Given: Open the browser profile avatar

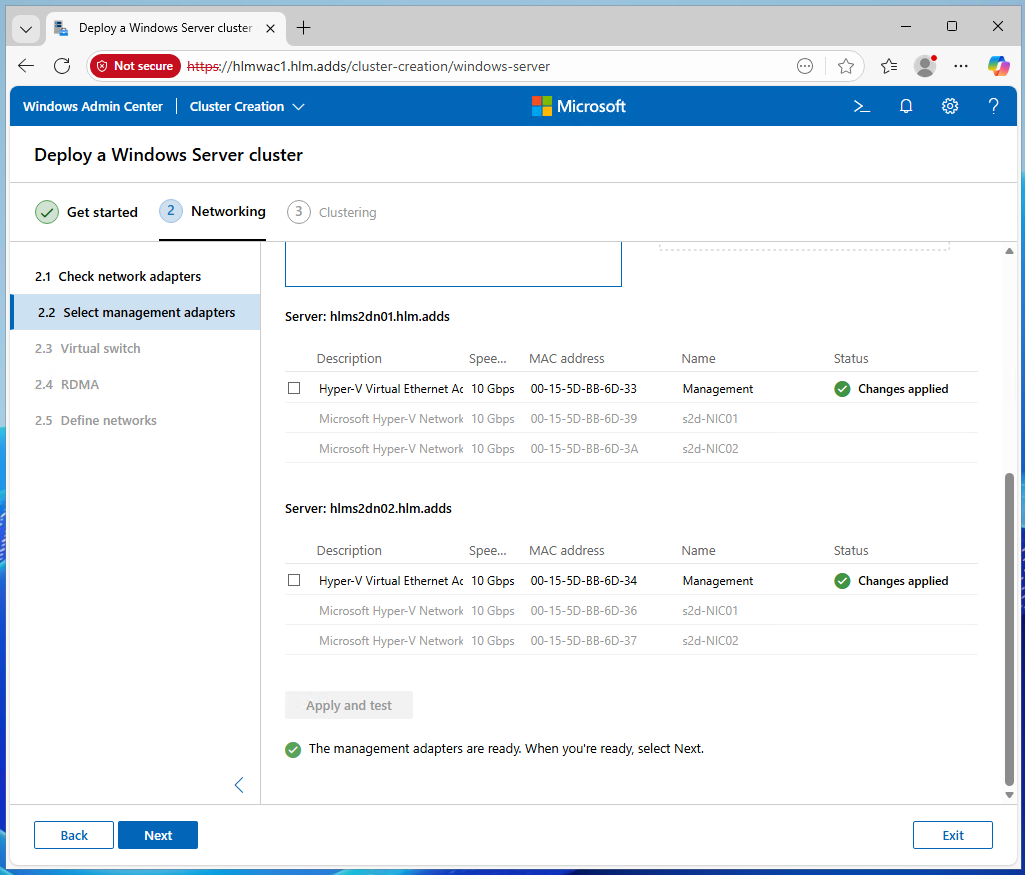Looking at the screenshot, I should pos(925,66).
